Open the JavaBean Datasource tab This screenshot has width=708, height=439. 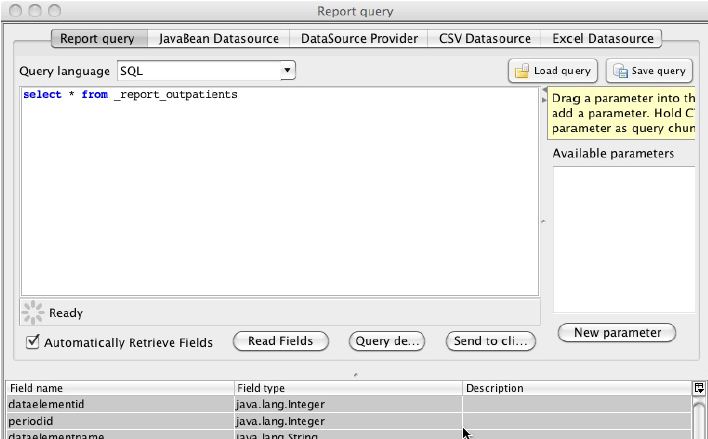click(x=219, y=39)
